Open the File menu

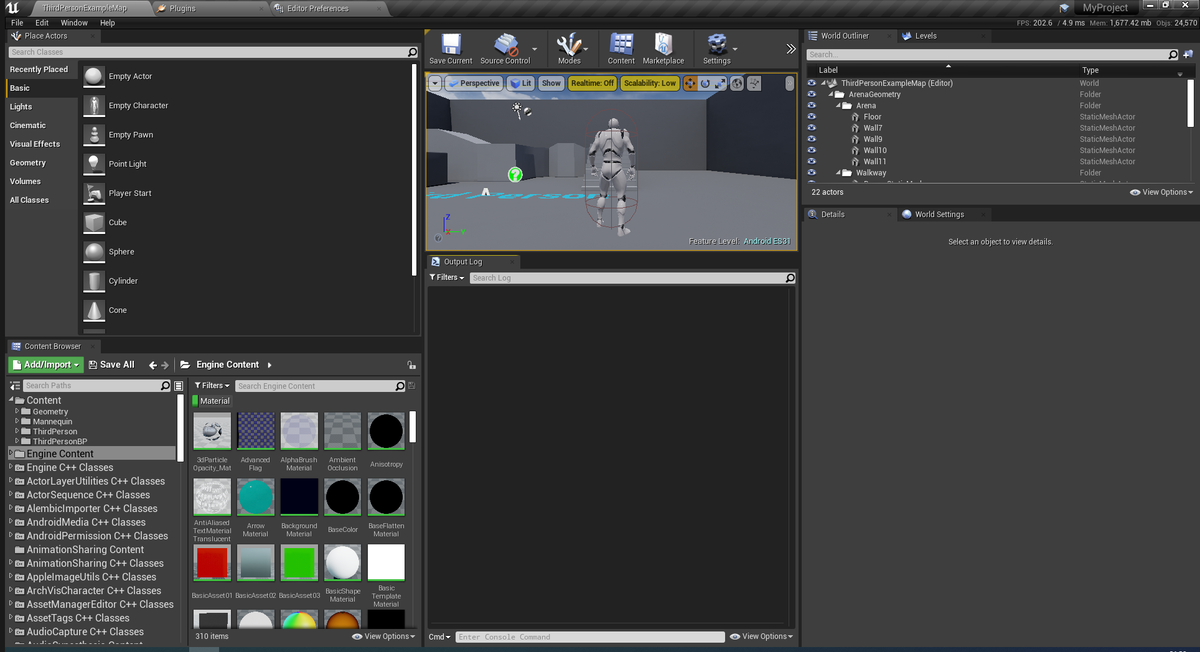click(x=16, y=22)
